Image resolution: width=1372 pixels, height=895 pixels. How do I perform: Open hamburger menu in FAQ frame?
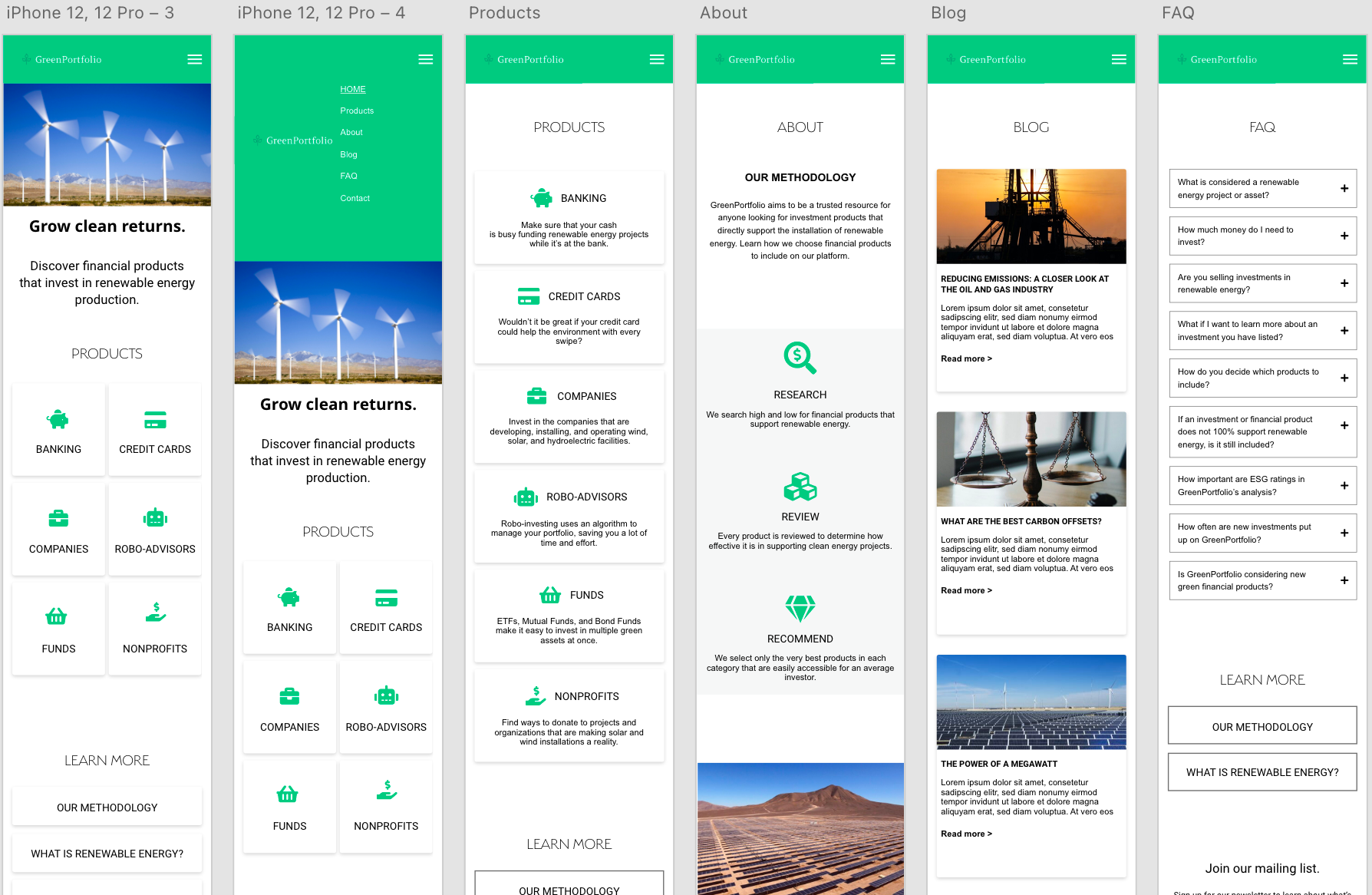(x=1350, y=59)
